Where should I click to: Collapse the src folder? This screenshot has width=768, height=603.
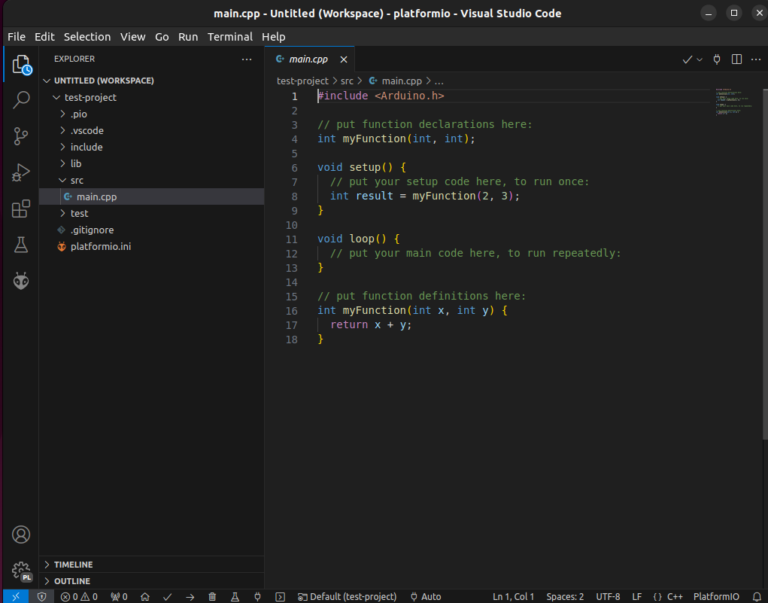coord(76,180)
